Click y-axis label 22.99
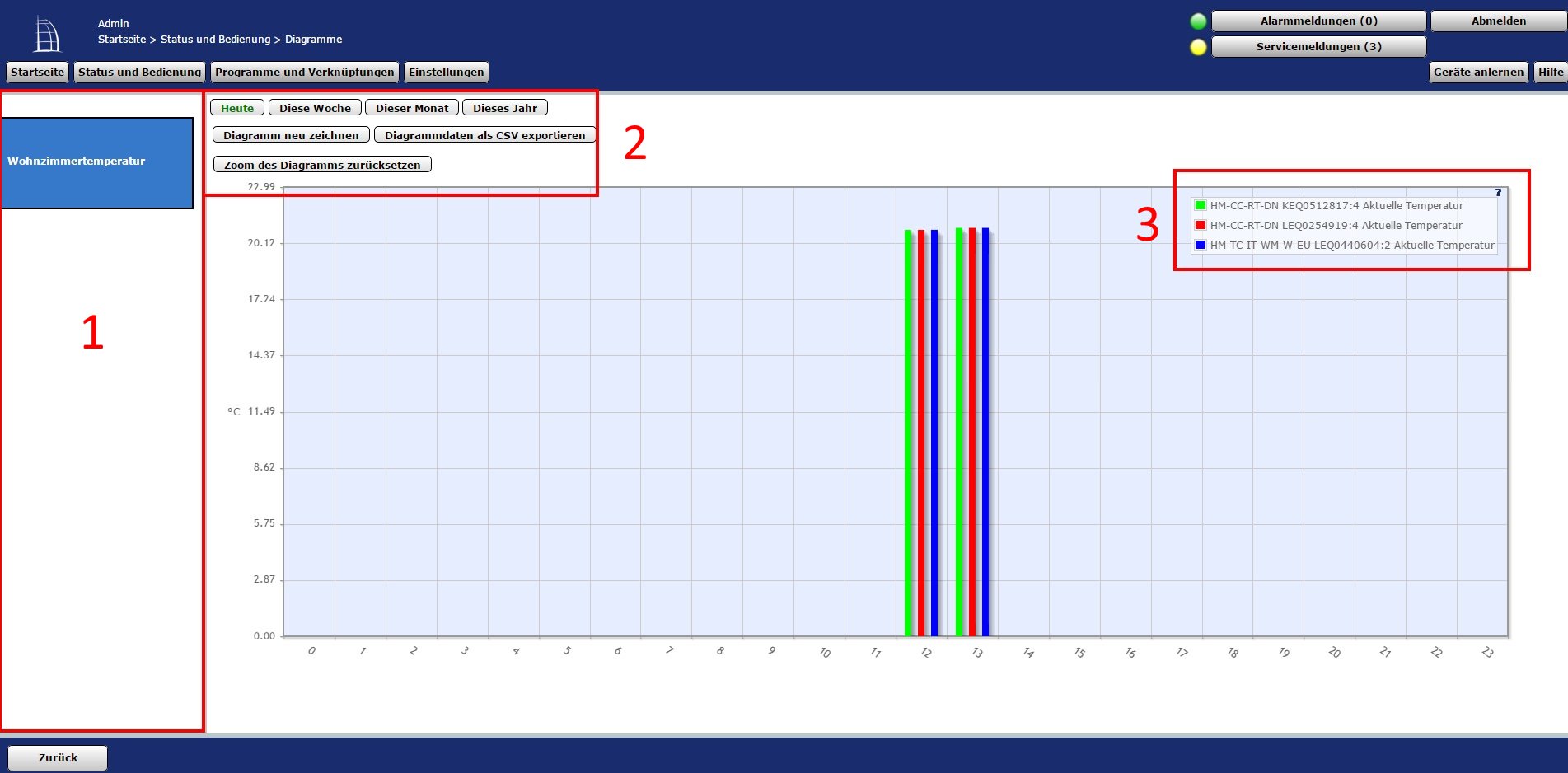Screen dimensions: 1568x773 pyautogui.click(x=261, y=187)
